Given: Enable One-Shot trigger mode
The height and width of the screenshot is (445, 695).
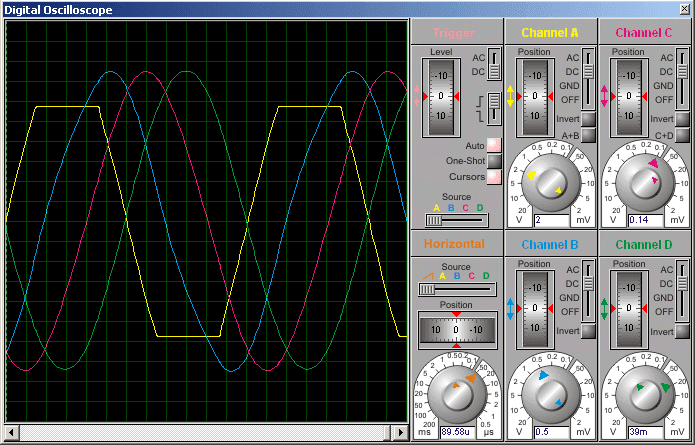Looking at the screenshot, I should (x=494, y=161).
